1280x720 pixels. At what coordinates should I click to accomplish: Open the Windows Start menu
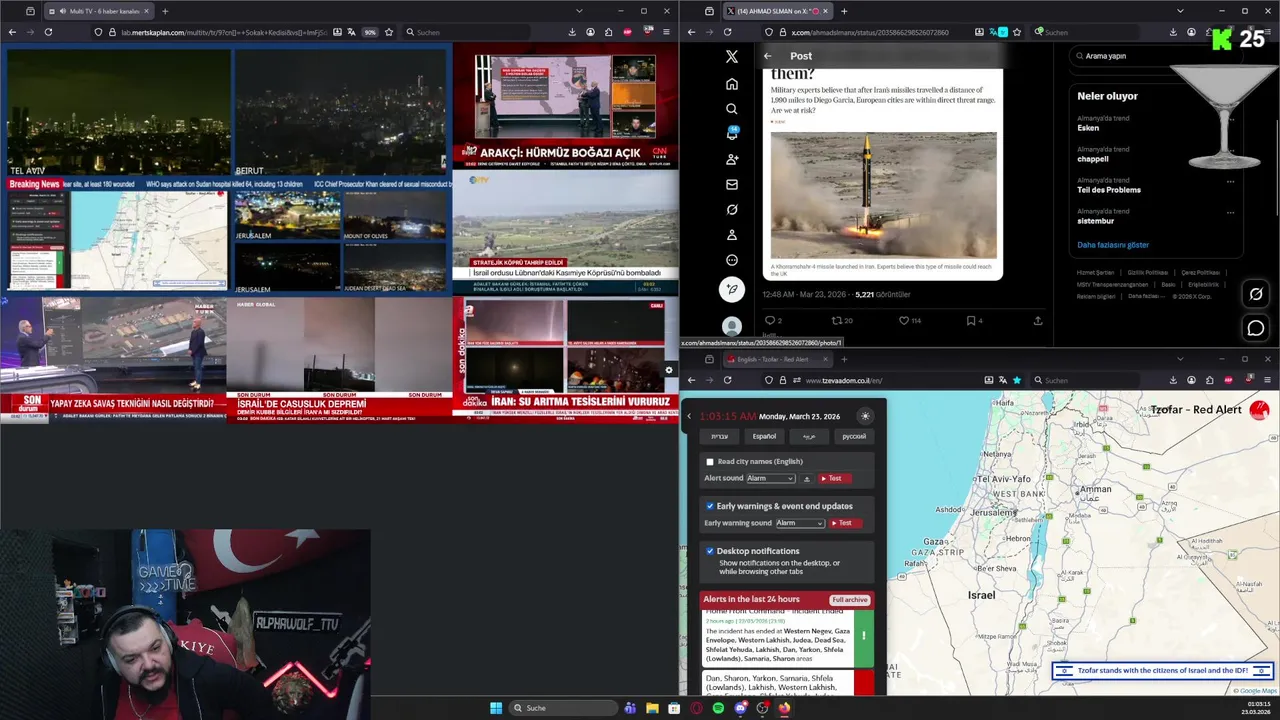click(496, 708)
